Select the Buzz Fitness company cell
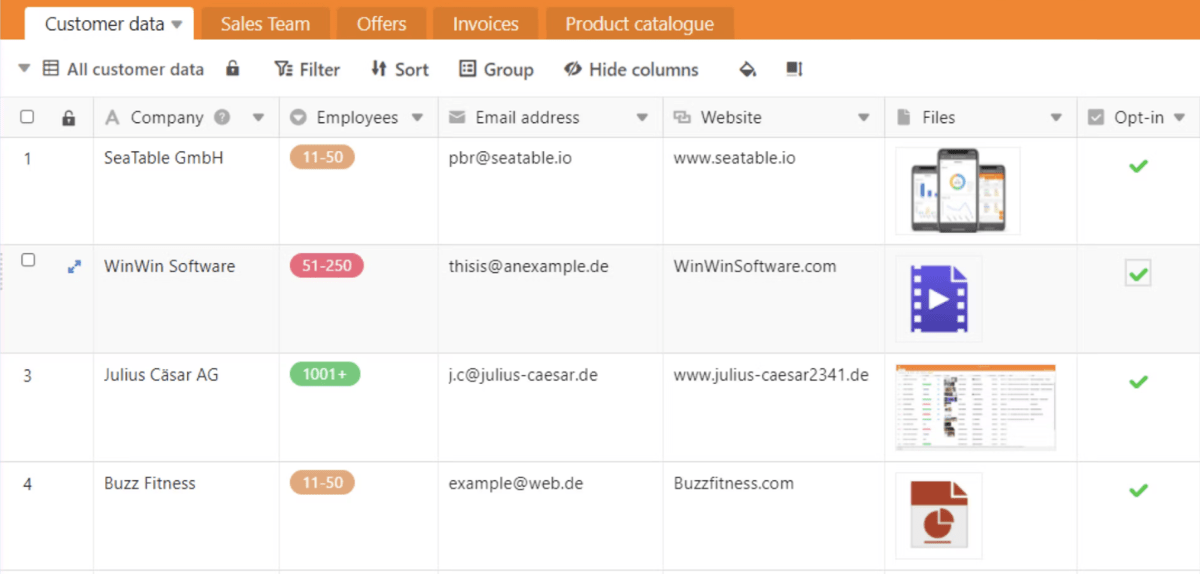1200x574 pixels. coord(186,515)
